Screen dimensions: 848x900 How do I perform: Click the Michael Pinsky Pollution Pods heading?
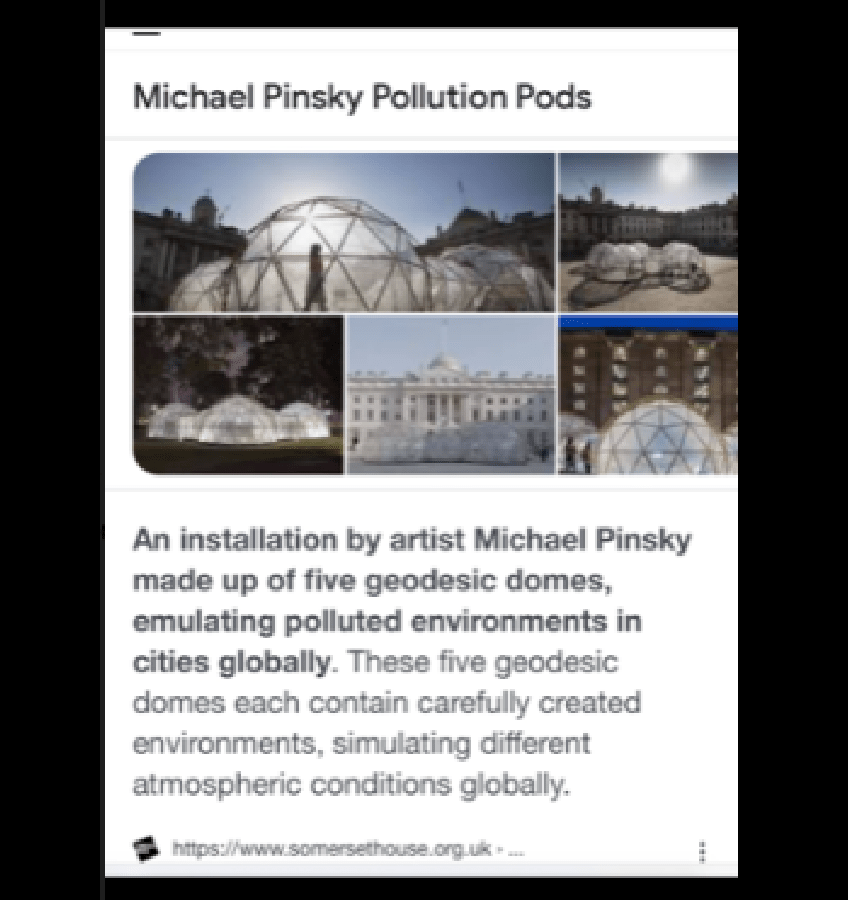(x=362, y=97)
